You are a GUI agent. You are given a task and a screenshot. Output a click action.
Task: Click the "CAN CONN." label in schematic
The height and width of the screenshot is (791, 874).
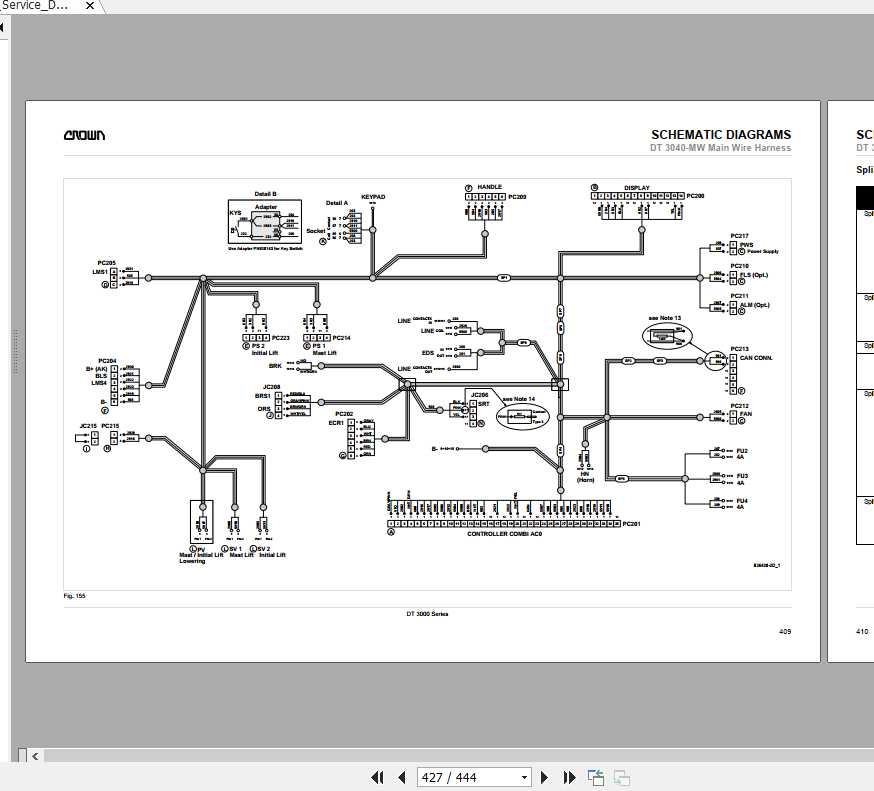pos(756,358)
